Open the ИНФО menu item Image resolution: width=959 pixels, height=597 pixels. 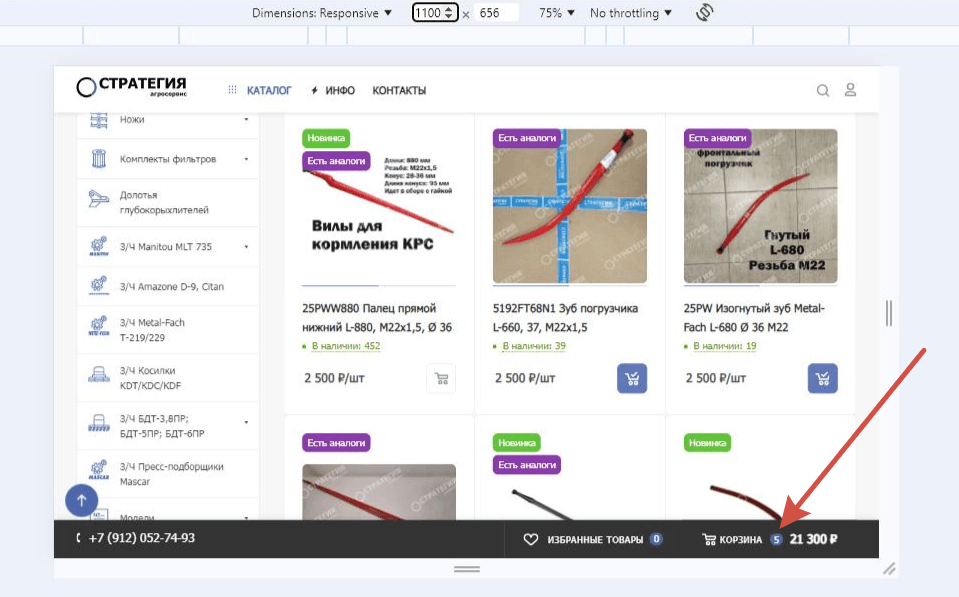tap(340, 91)
